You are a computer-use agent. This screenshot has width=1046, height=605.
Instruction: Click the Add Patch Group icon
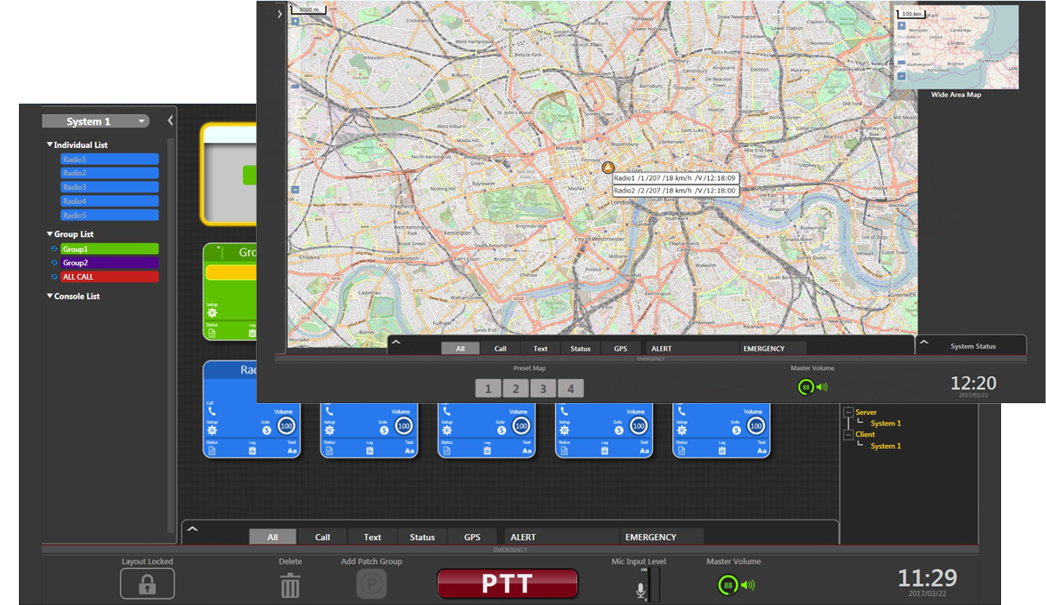click(371, 585)
